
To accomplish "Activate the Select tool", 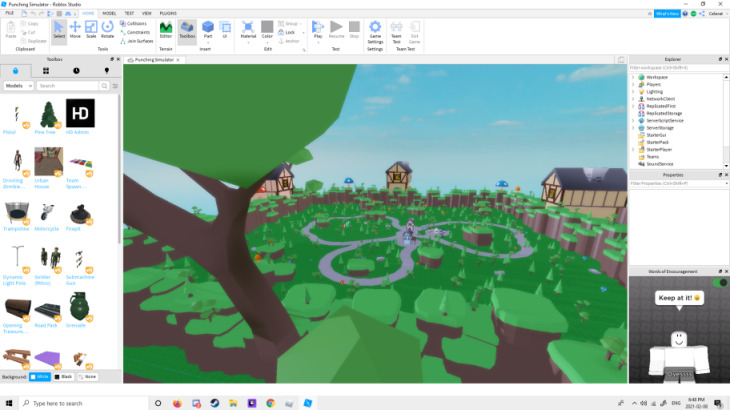I will [x=59, y=30].
